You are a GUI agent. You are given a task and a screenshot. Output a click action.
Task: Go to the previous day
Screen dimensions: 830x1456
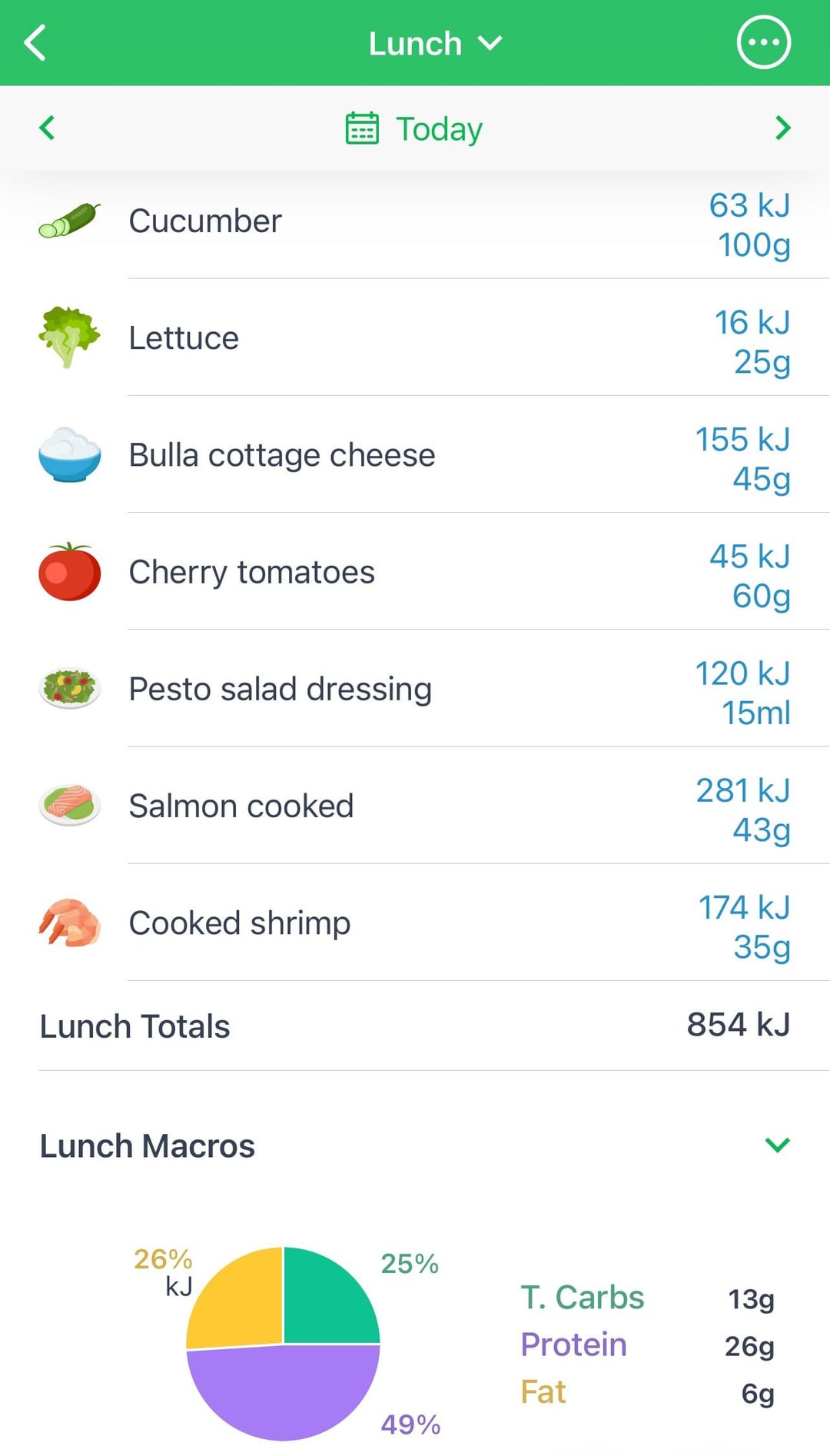pyautogui.click(x=47, y=128)
